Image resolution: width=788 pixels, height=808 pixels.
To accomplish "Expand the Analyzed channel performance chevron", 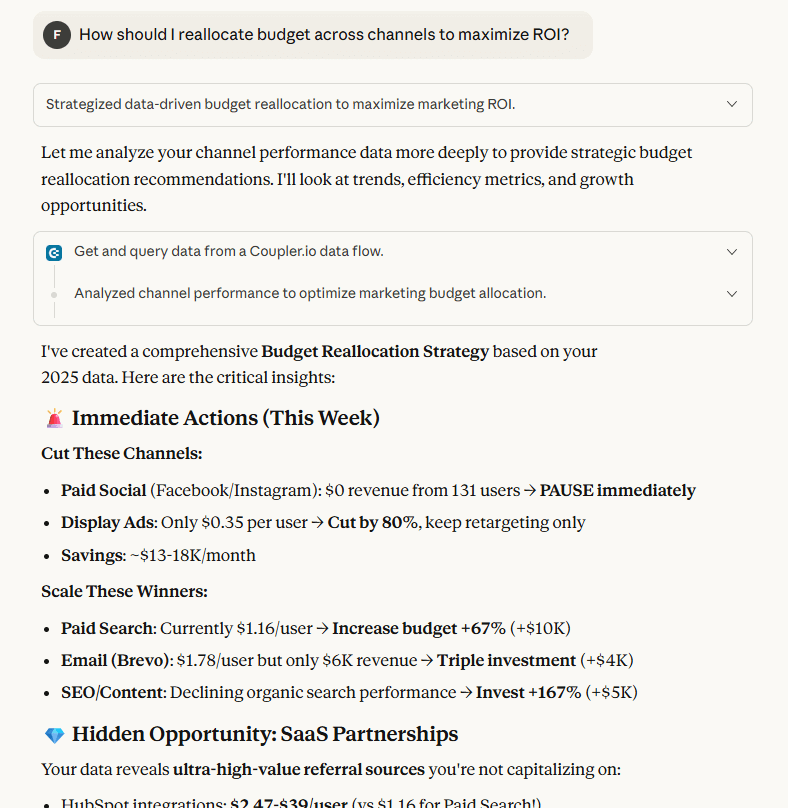I will 732,294.
